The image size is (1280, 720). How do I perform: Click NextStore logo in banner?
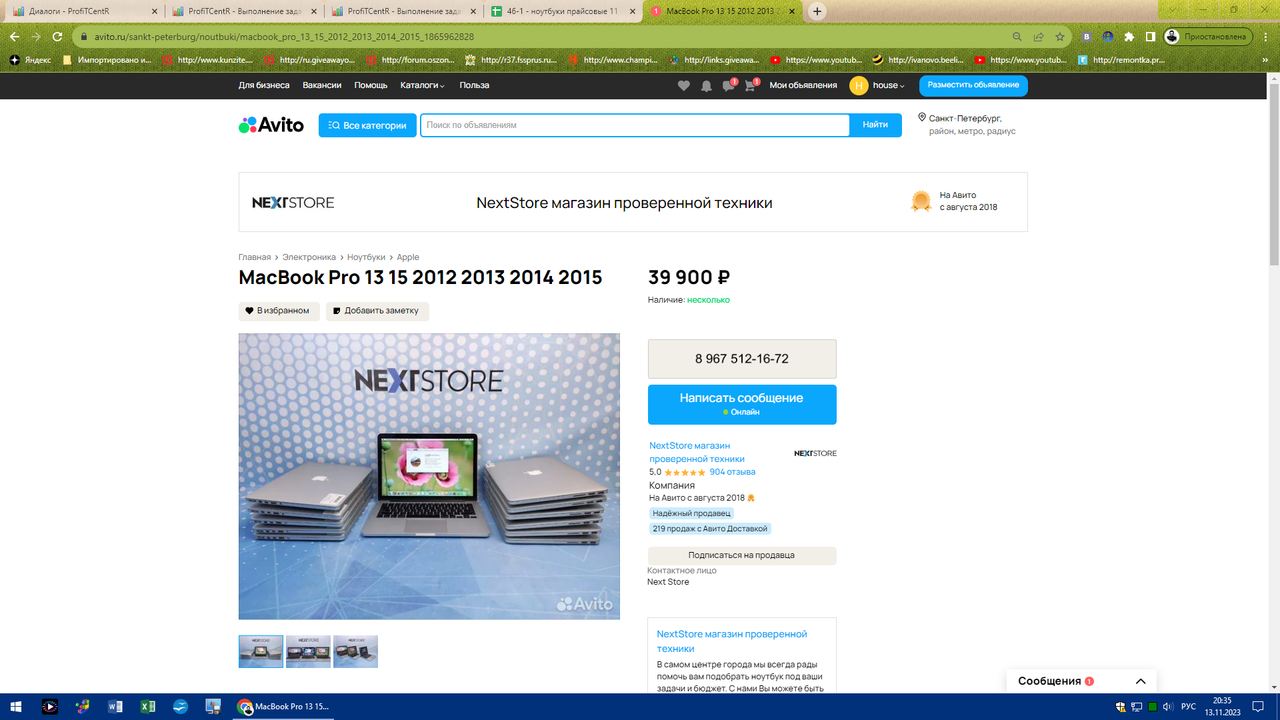[293, 203]
